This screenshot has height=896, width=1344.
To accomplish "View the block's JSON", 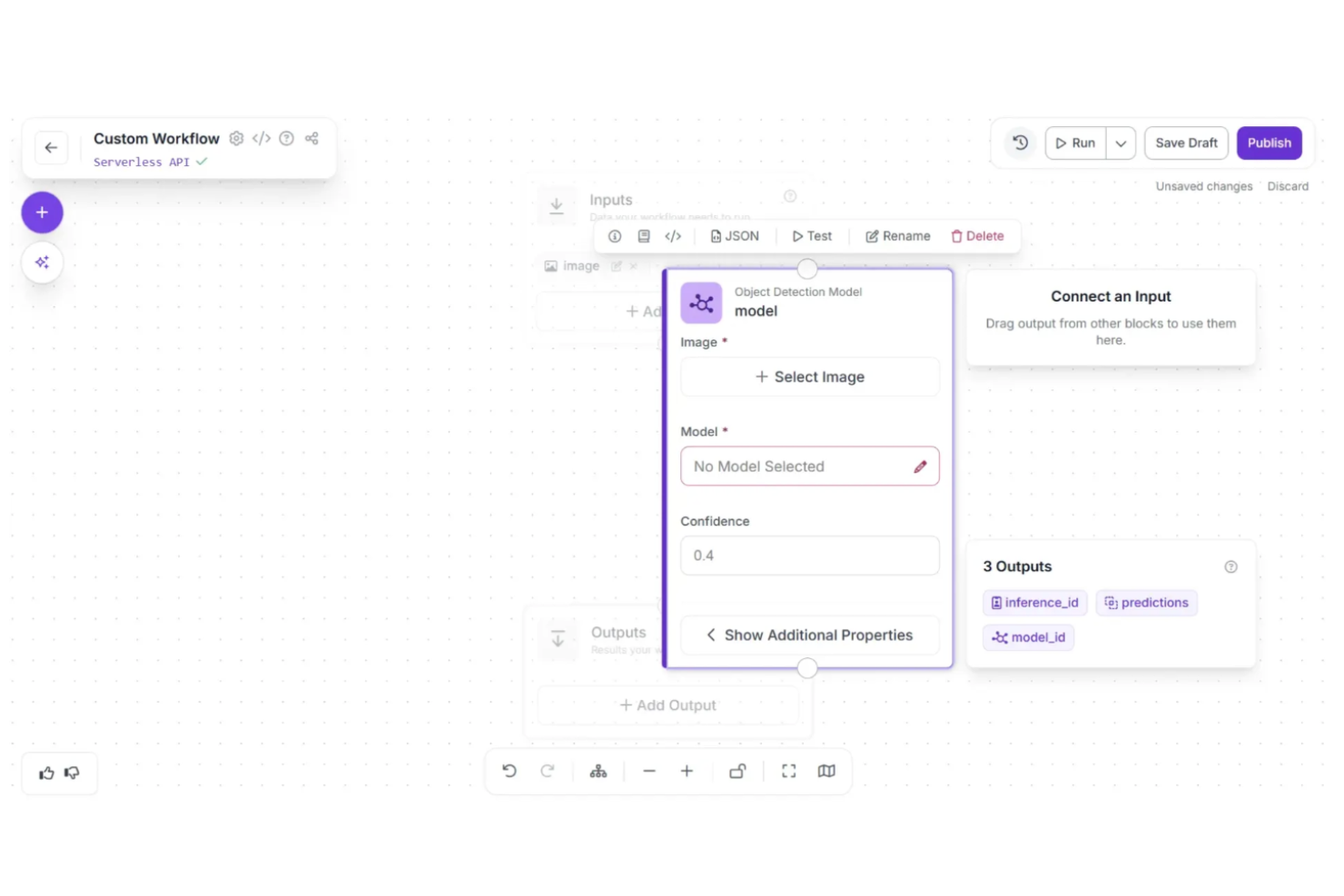I will [736, 236].
